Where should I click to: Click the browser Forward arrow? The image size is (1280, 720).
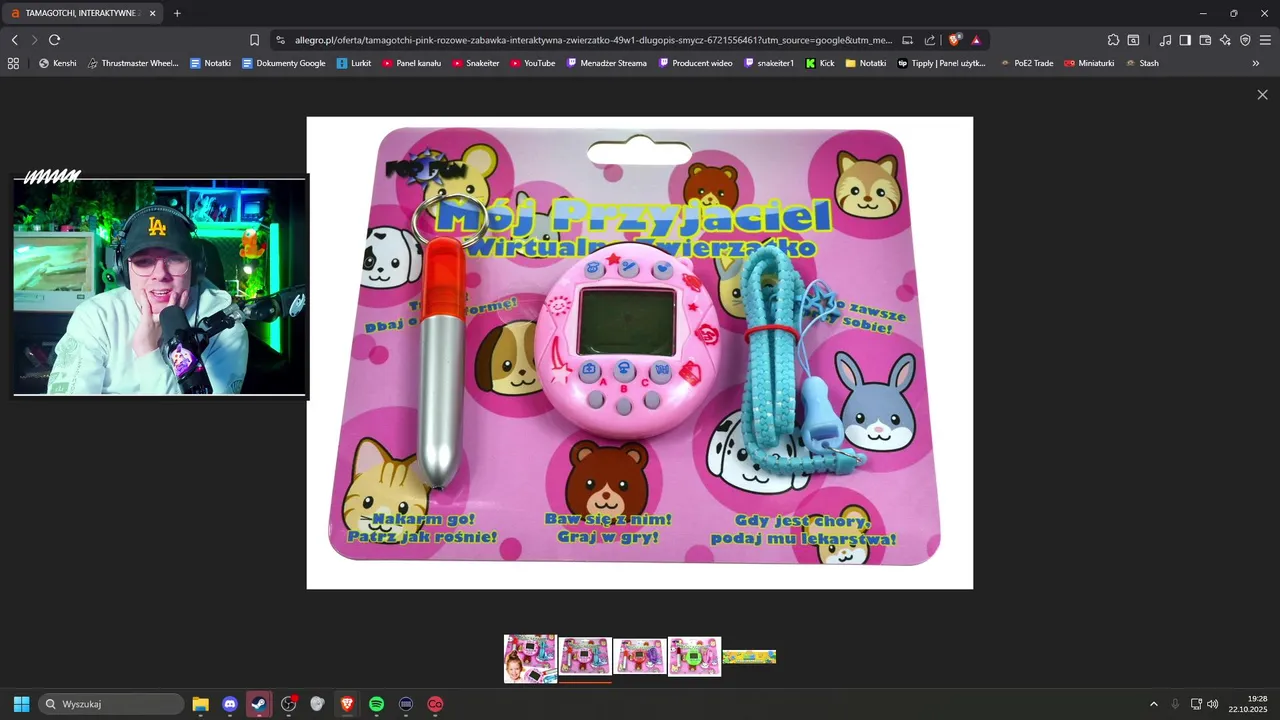[34, 40]
